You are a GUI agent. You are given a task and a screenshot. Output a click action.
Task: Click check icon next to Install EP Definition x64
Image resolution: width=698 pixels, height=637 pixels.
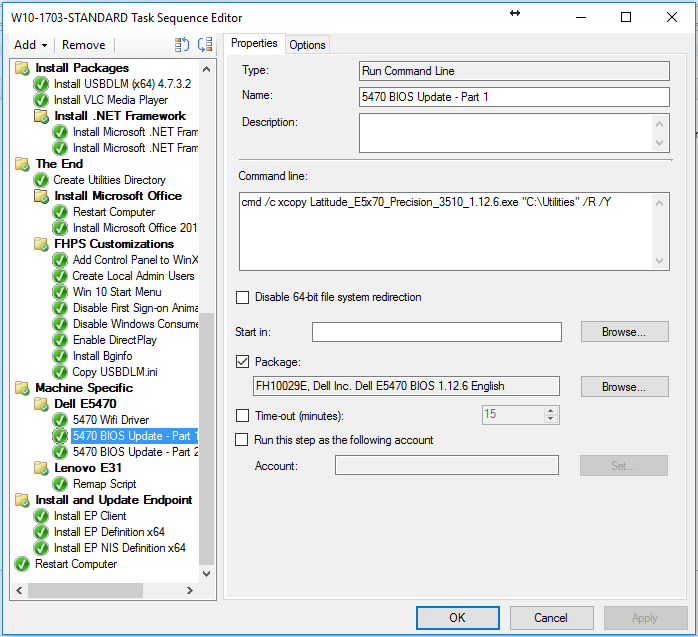click(41, 532)
